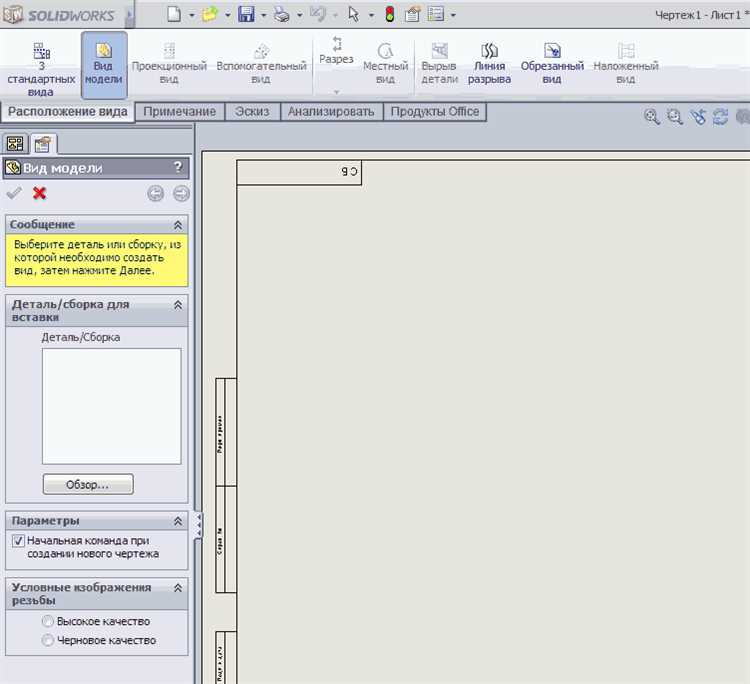Zoom to fit magnifier icon

651,117
